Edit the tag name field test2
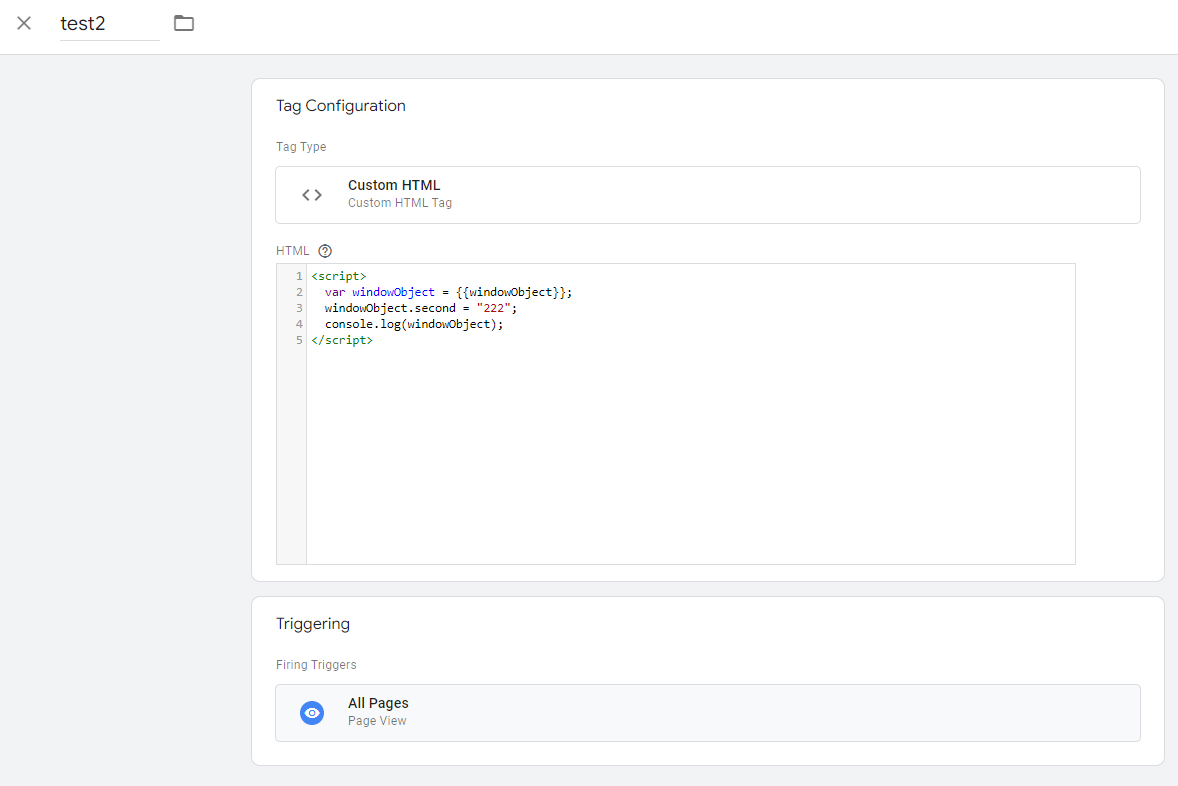Viewport: 1178px width, 786px height. [x=110, y=23]
